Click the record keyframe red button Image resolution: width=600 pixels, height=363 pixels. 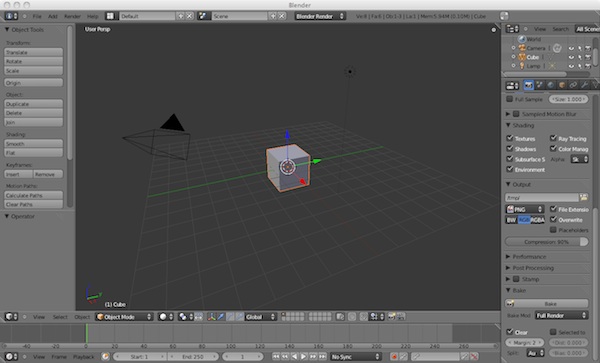pyautogui.click(x=394, y=356)
